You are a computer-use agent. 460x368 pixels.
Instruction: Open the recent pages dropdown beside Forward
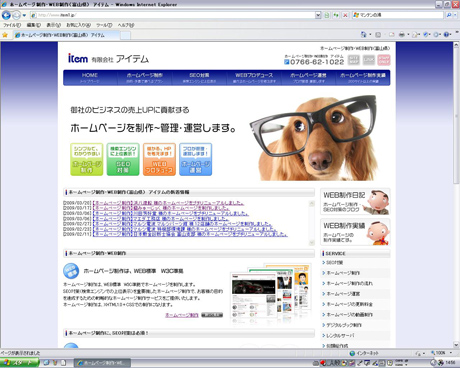(x=24, y=15)
